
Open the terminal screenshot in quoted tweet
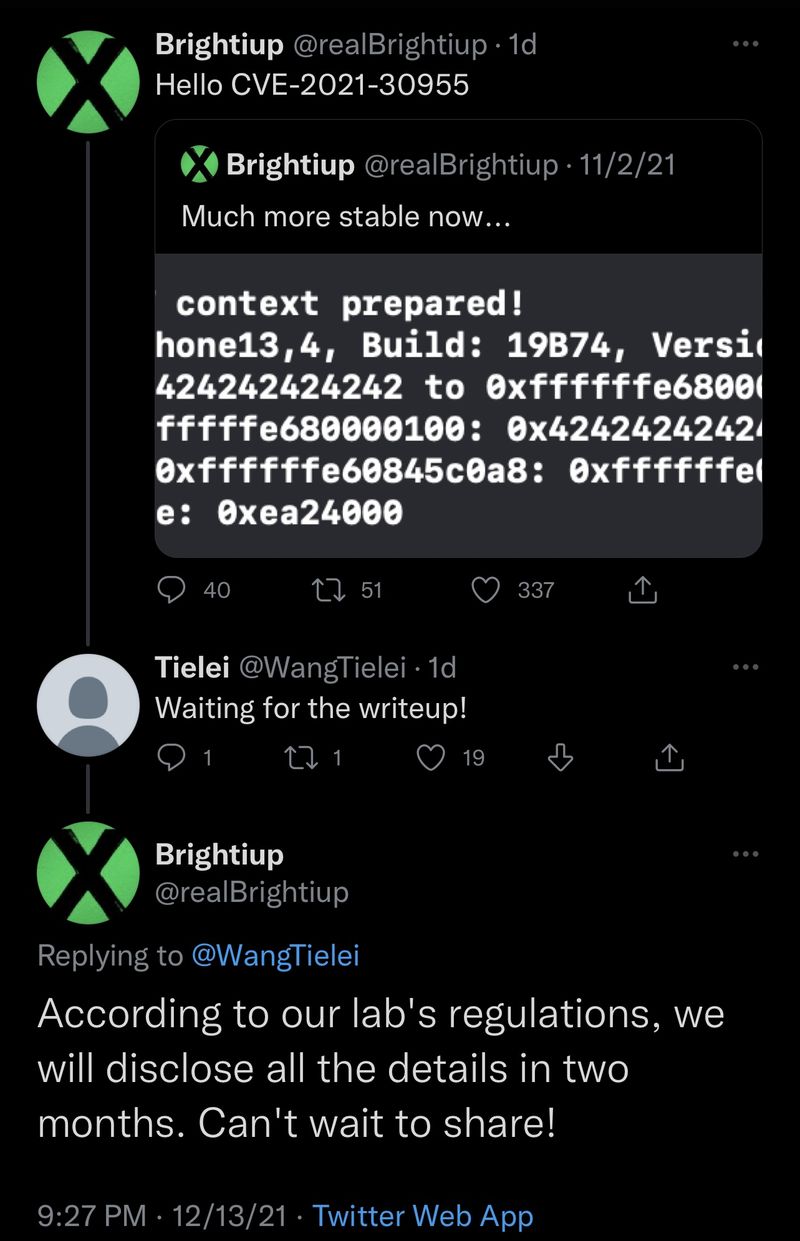pyautogui.click(x=458, y=405)
